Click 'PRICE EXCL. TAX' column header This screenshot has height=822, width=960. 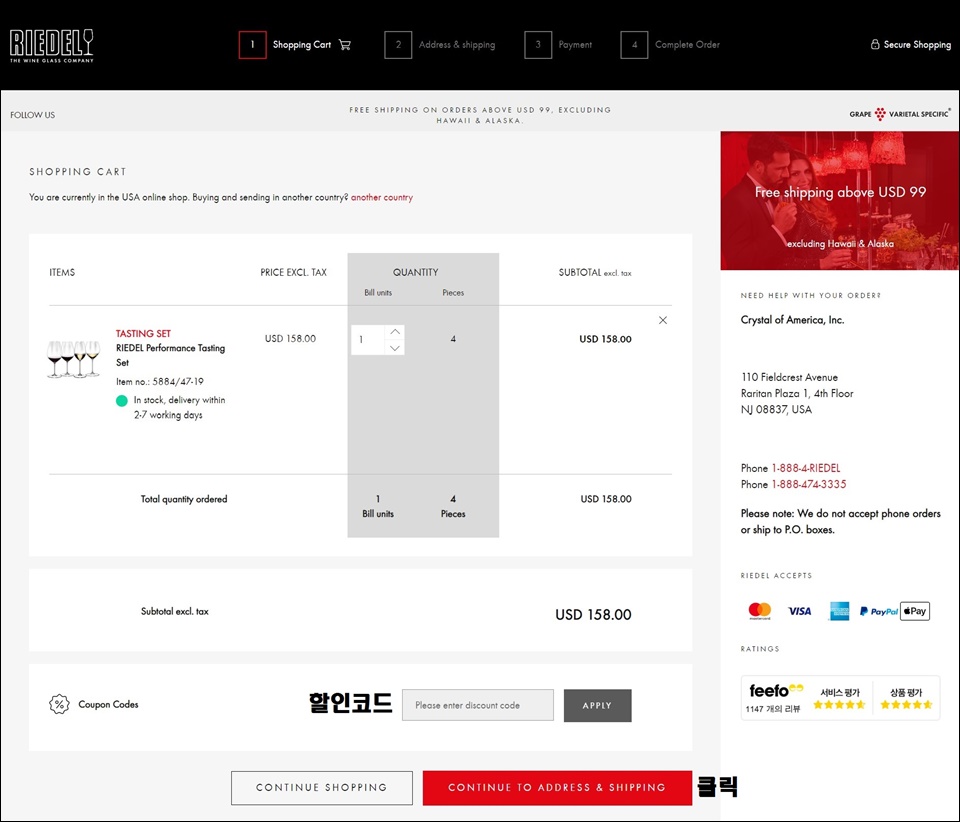293,272
